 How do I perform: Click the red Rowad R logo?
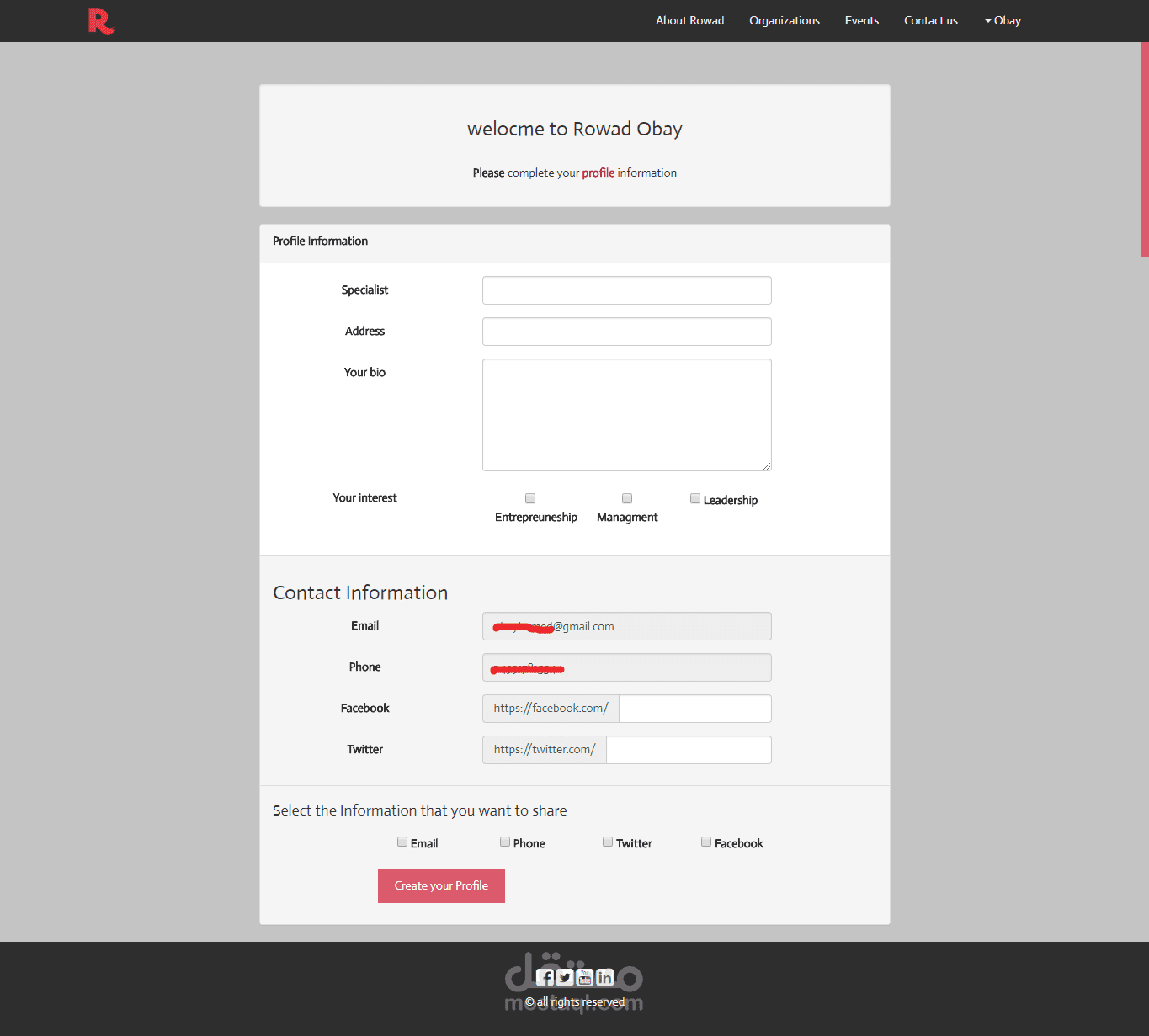tap(101, 21)
